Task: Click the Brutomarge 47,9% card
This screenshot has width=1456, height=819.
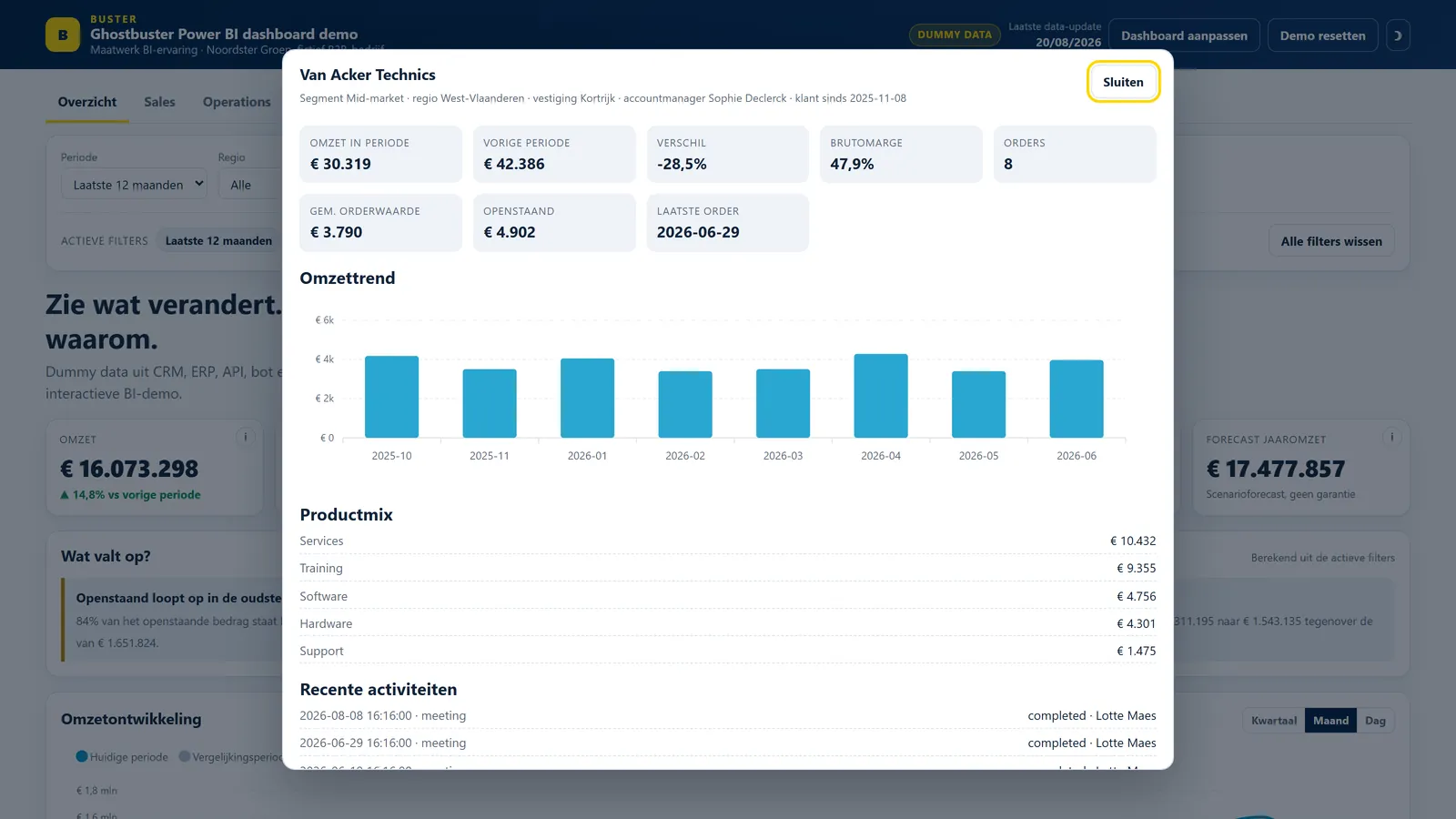Action: click(x=901, y=155)
